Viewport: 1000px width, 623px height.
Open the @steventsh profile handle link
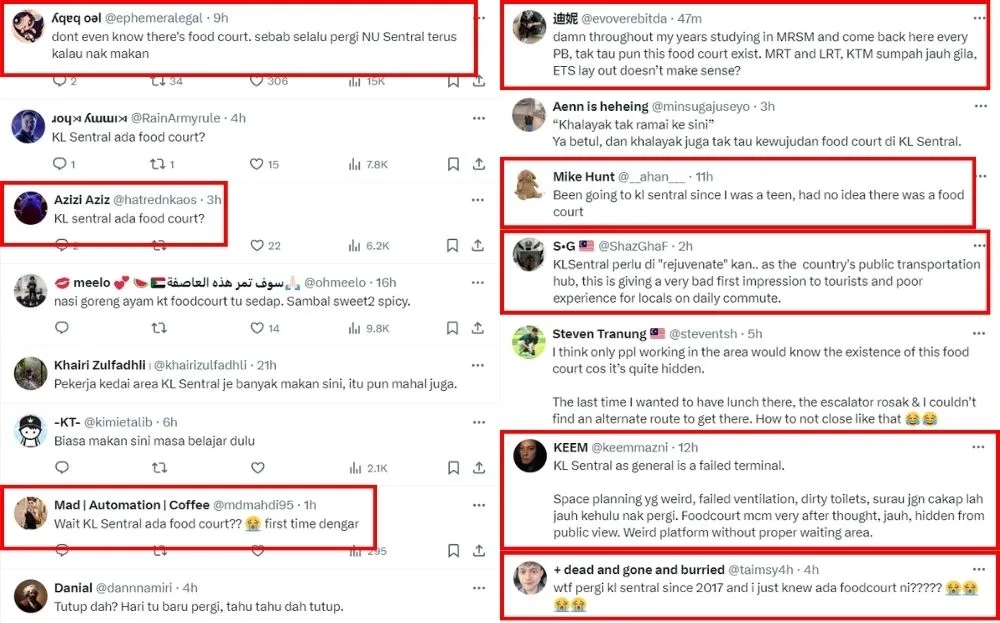point(705,333)
